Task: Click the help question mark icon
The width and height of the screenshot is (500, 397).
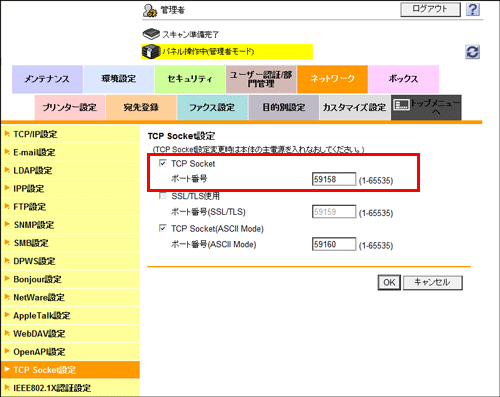Action: [x=473, y=9]
